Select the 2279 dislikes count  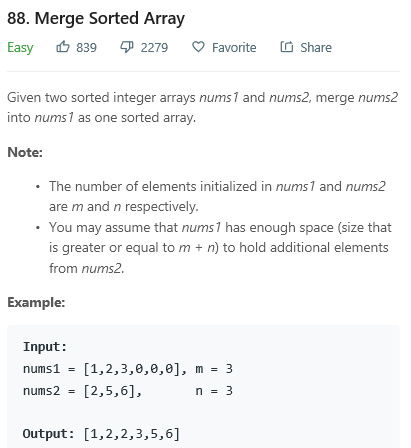(154, 48)
